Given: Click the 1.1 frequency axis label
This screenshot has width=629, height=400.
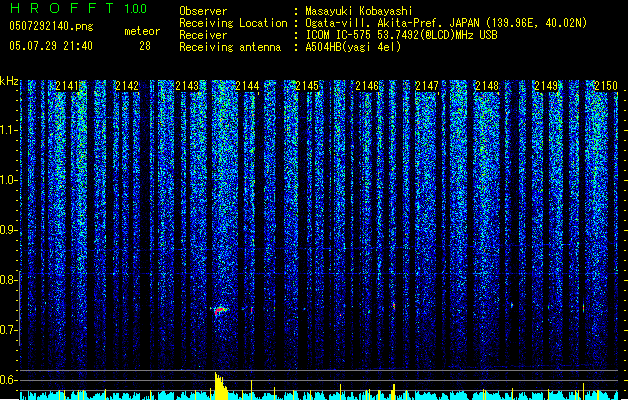Looking at the screenshot, I should [x=8, y=130].
